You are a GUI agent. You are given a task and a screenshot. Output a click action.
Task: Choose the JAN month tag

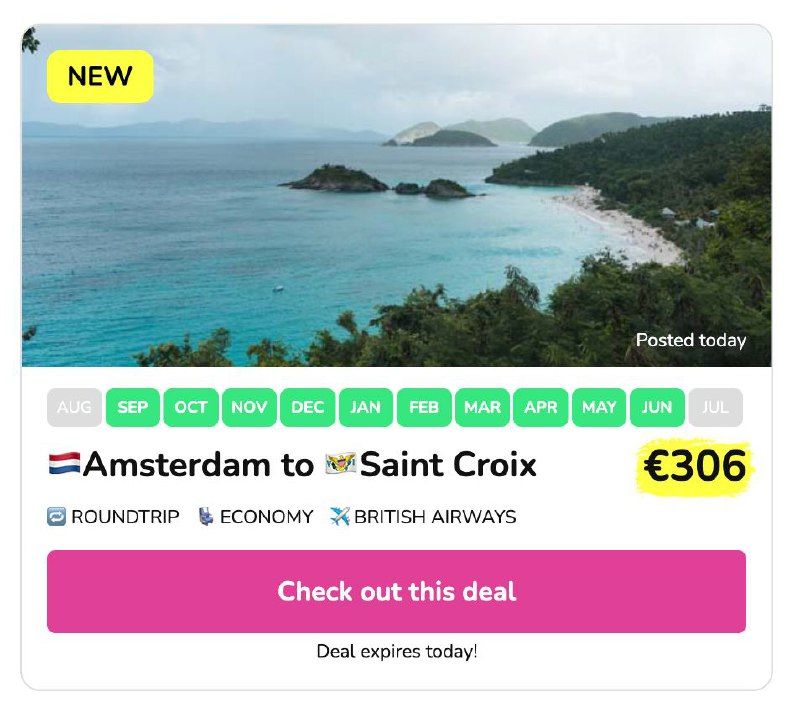[366, 407]
